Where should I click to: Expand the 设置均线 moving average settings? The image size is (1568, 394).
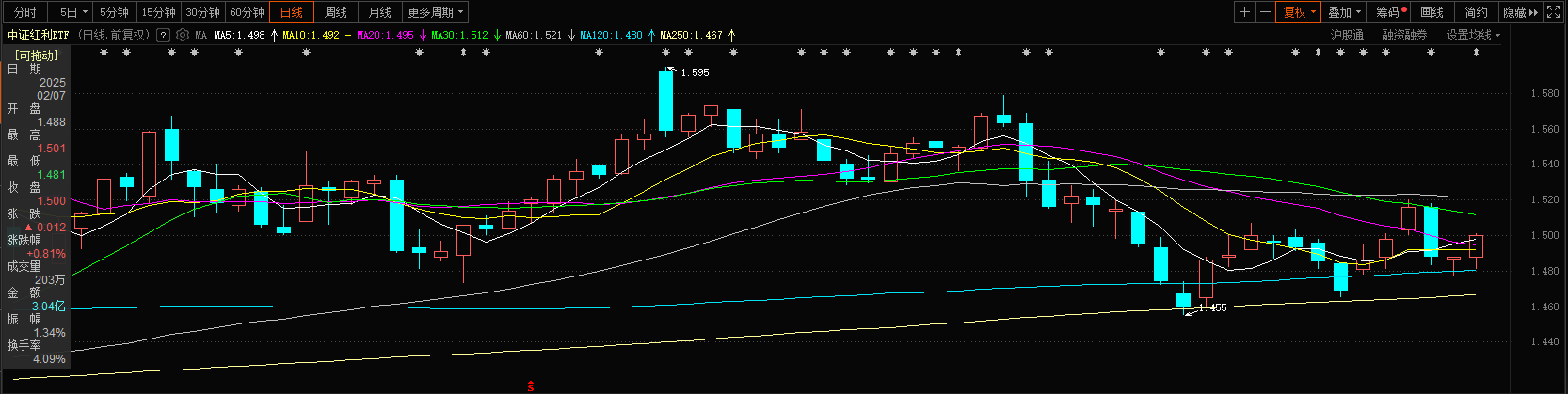coord(1473,35)
